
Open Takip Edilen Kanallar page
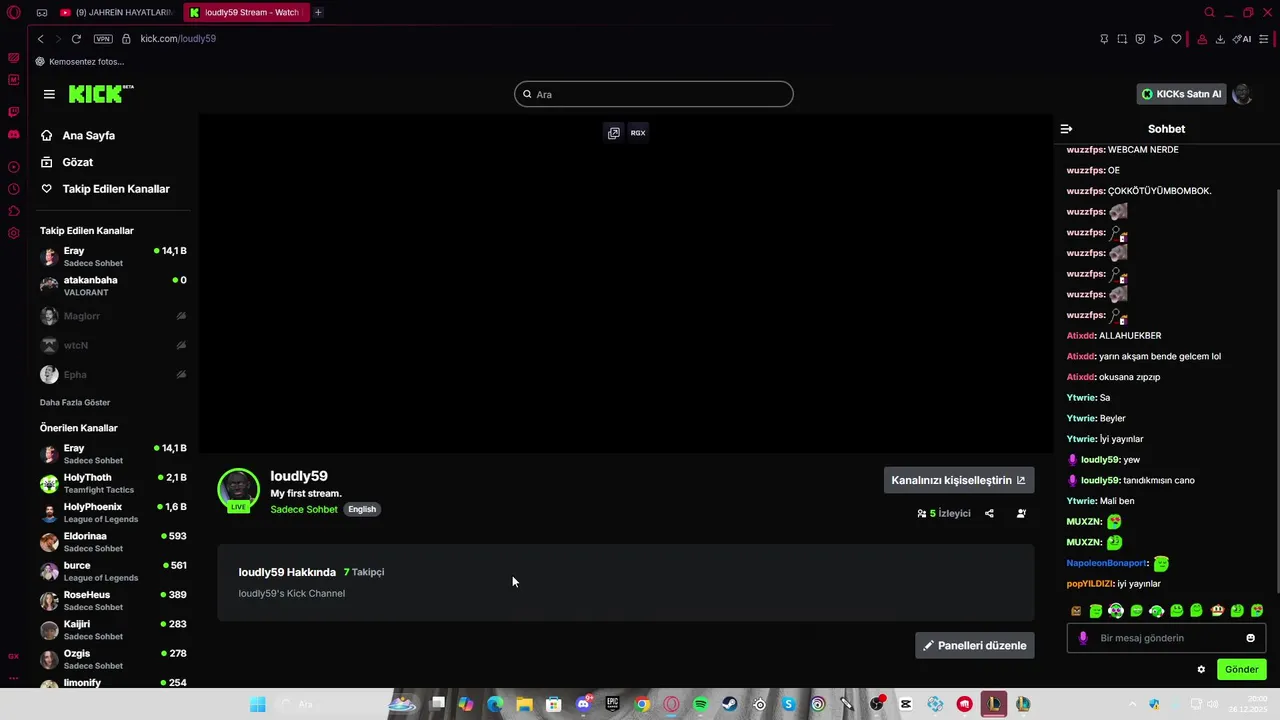[116, 189]
